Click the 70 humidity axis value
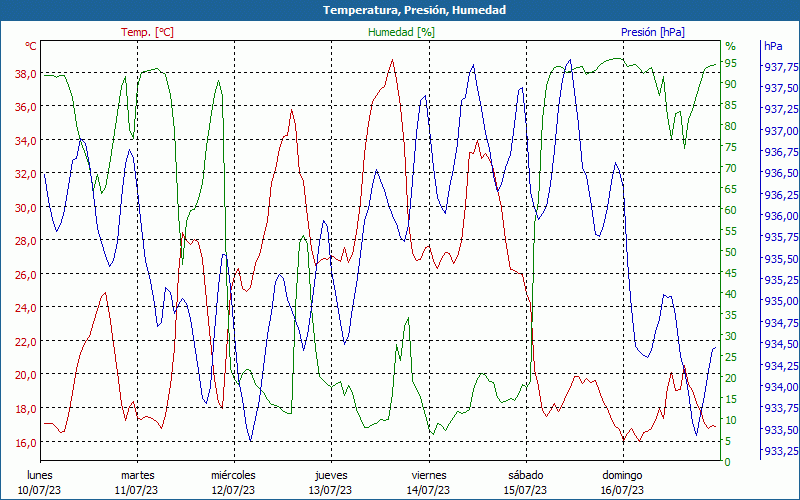Viewport: 800px width, 500px height. tap(731, 168)
